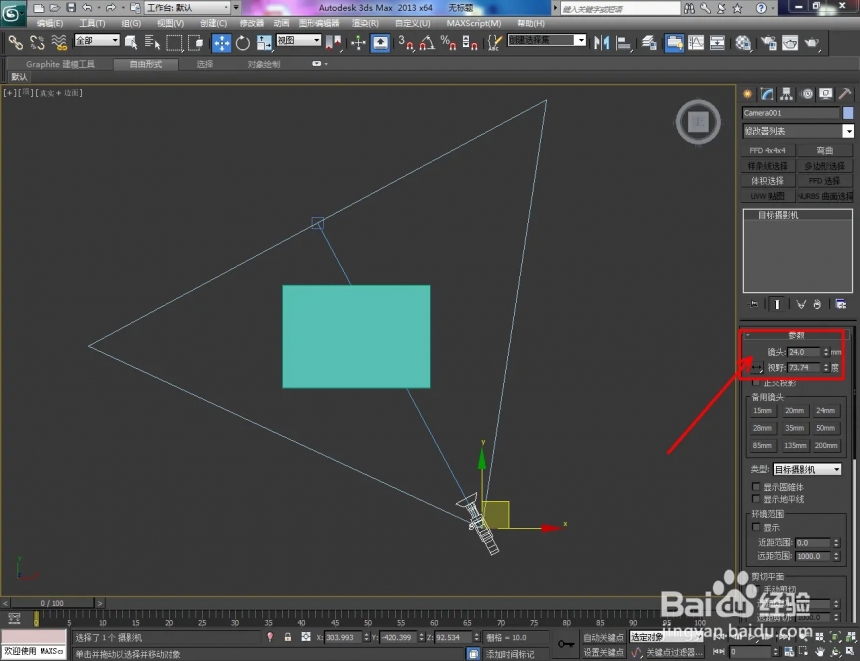Open the Curve Editor icon

click(696, 42)
